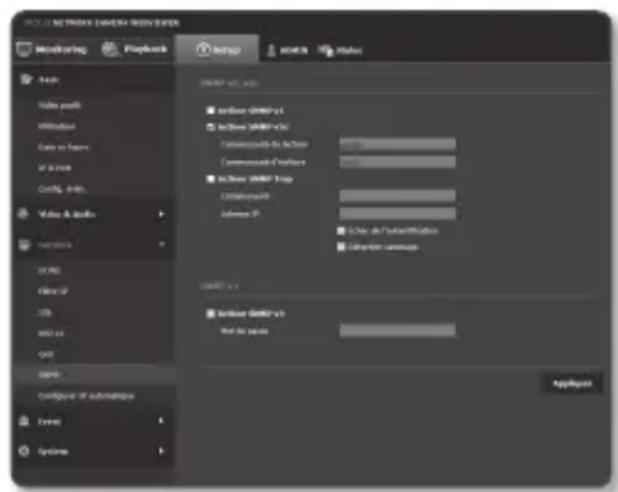618x492 pixels.
Task: Toggle the Activer SNMP v3 checkbox
Action: coord(210,313)
